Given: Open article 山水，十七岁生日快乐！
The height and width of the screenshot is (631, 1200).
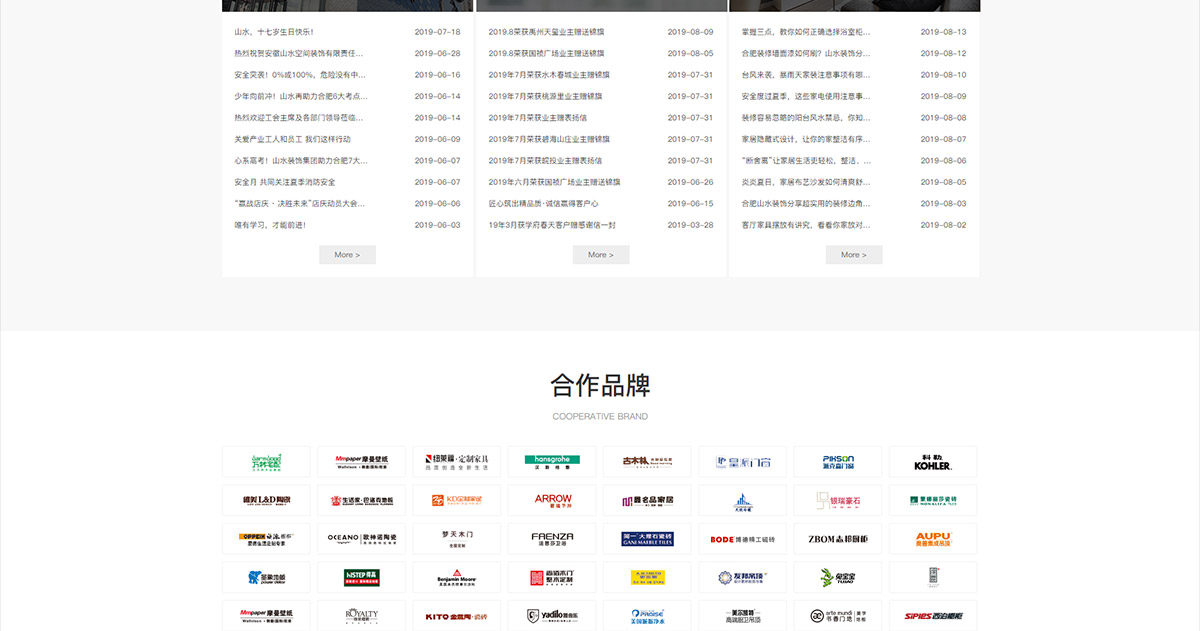Looking at the screenshot, I should click(x=274, y=32).
